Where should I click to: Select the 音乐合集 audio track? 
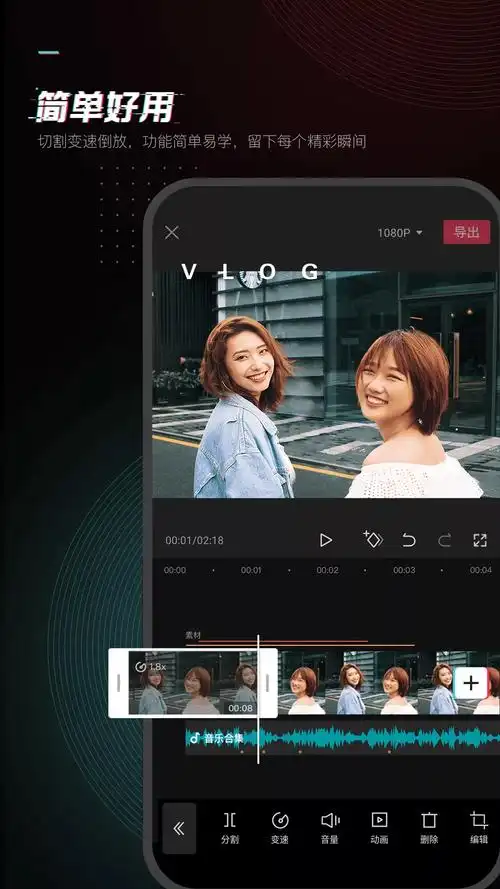[x=342, y=738]
